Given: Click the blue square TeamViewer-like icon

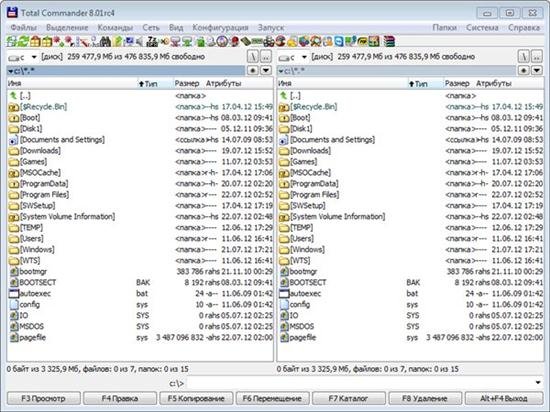Looking at the screenshot, I should click(x=339, y=41).
